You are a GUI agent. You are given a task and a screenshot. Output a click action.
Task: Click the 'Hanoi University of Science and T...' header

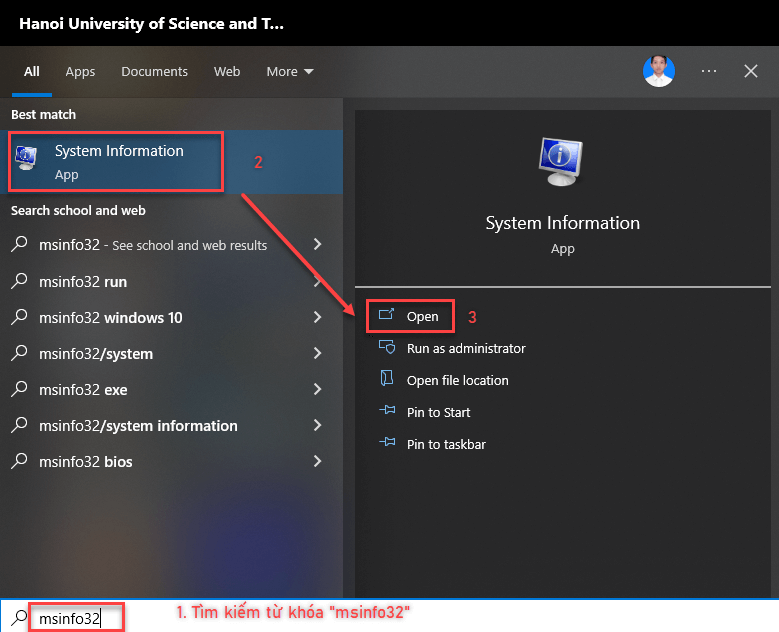click(x=152, y=23)
